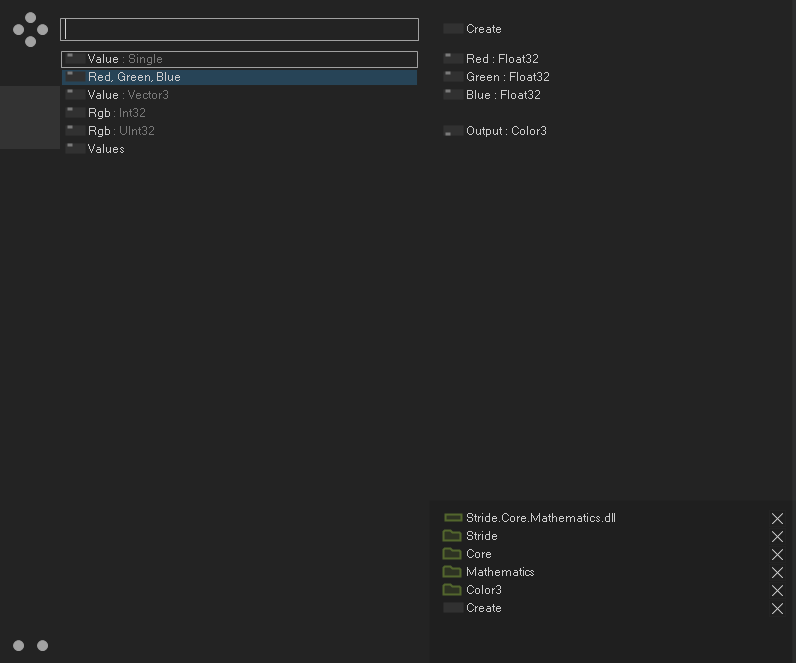The width and height of the screenshot is (796, 663).
Task: Select the 'Value : Single' entry
Action: pos(240,59)
